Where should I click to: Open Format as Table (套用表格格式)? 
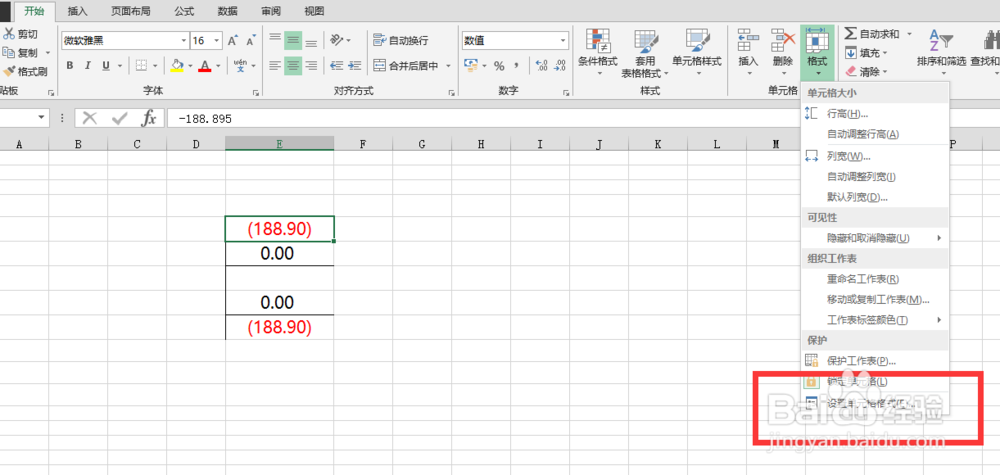point(646,52)
